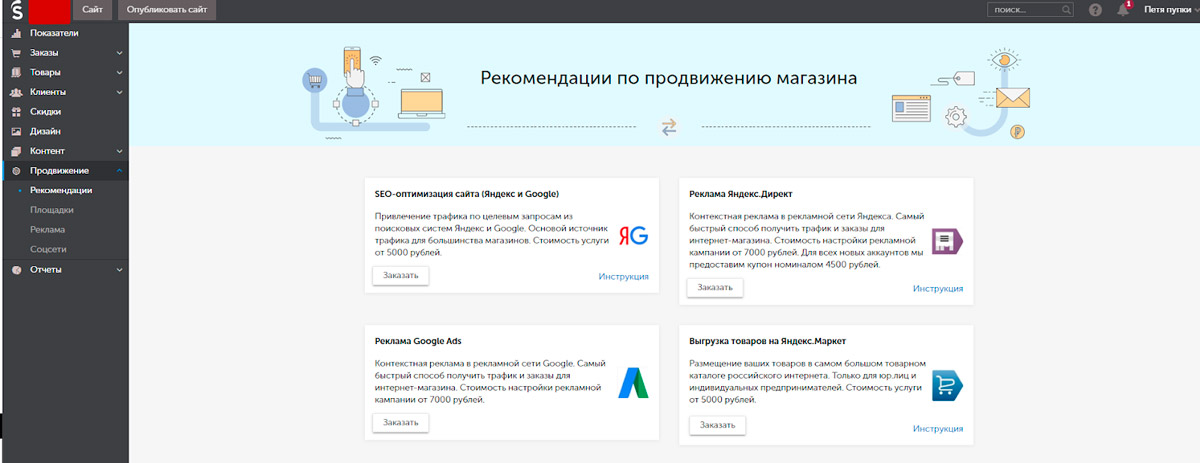This screenshot has height=463, width=1200.
Task: Click the Yandex and Google SEO logo
Action: coord(633,235)
